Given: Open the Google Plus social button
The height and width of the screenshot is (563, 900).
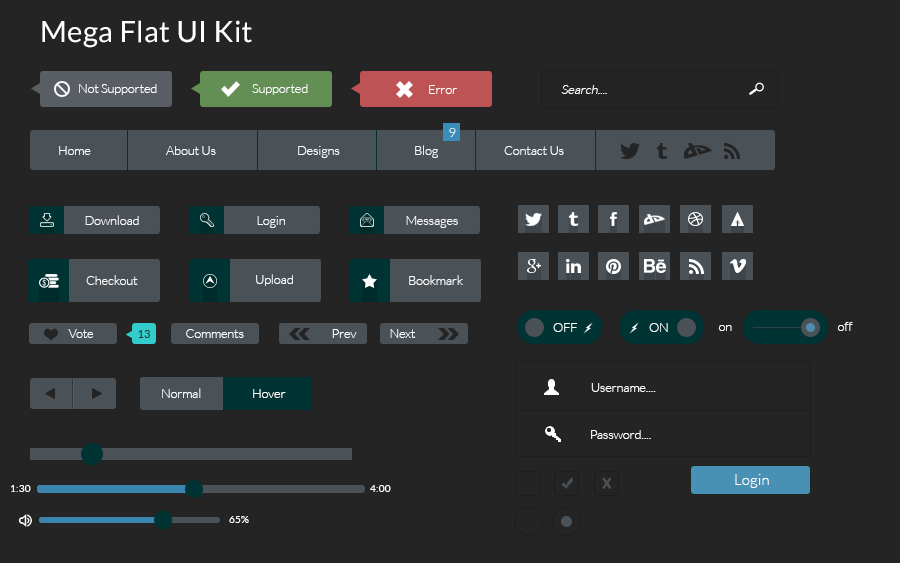Looking at the screenshot, I should tap(533, 266).
